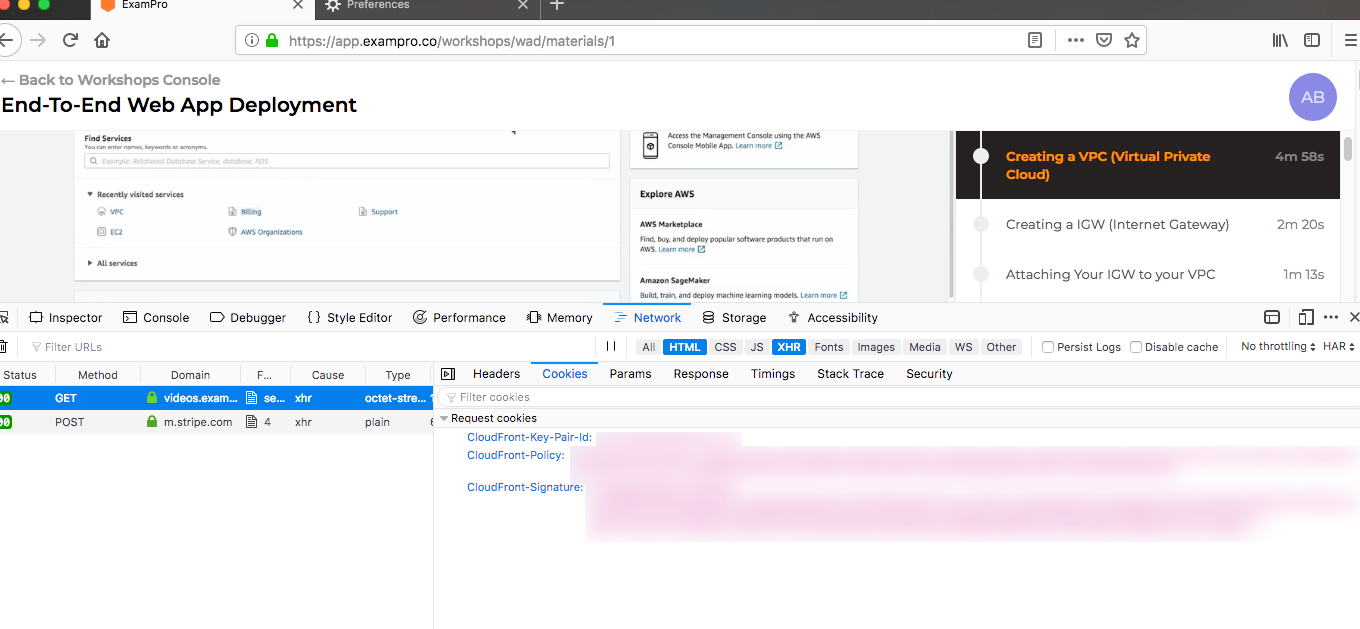The width and height of the screenshot is (1360, 629).
Task: Open the Timings details tab
Action: tap(773, 374)
